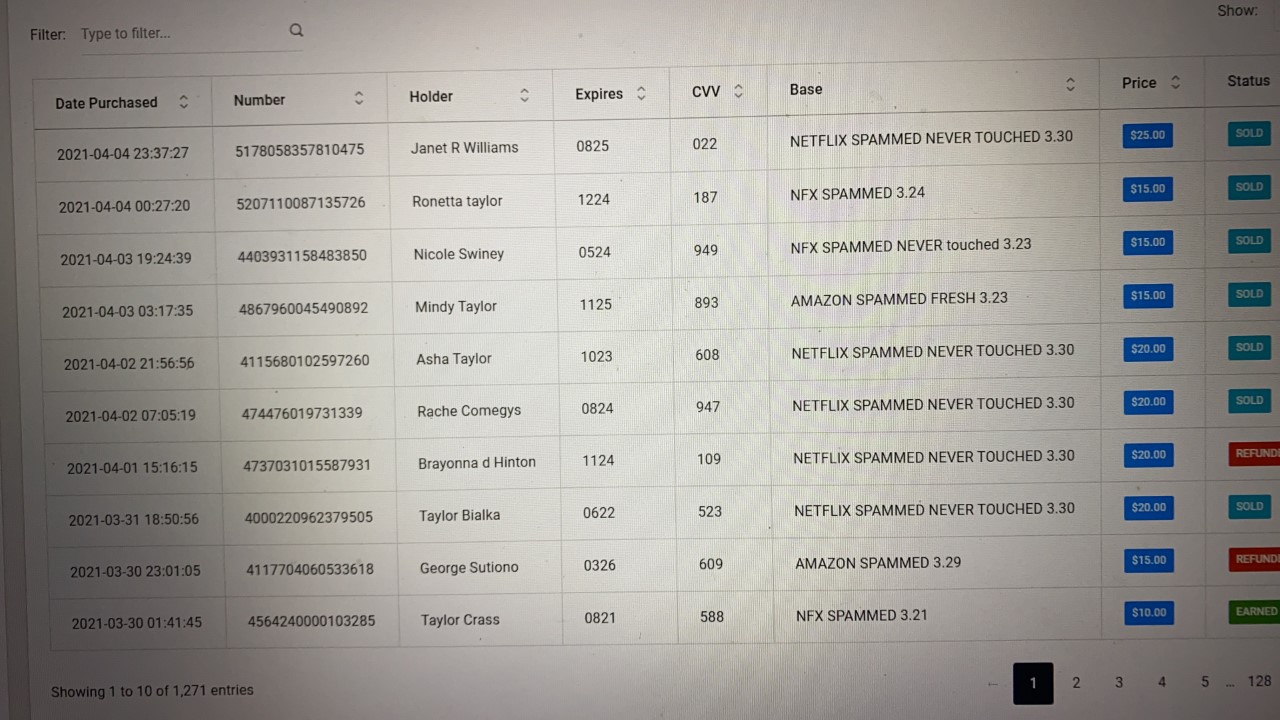Open page 2 of the entries
The width and height of the screenshot is (1280, 720).
pos(1076,683)
